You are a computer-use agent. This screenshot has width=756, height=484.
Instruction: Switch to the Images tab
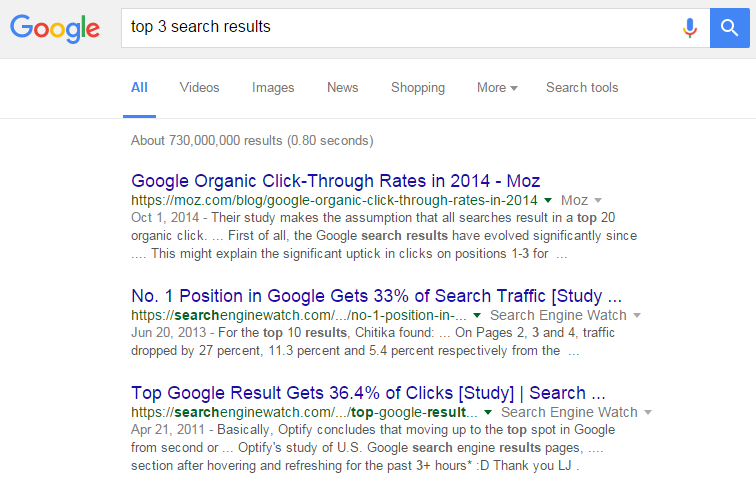[273, 88]
